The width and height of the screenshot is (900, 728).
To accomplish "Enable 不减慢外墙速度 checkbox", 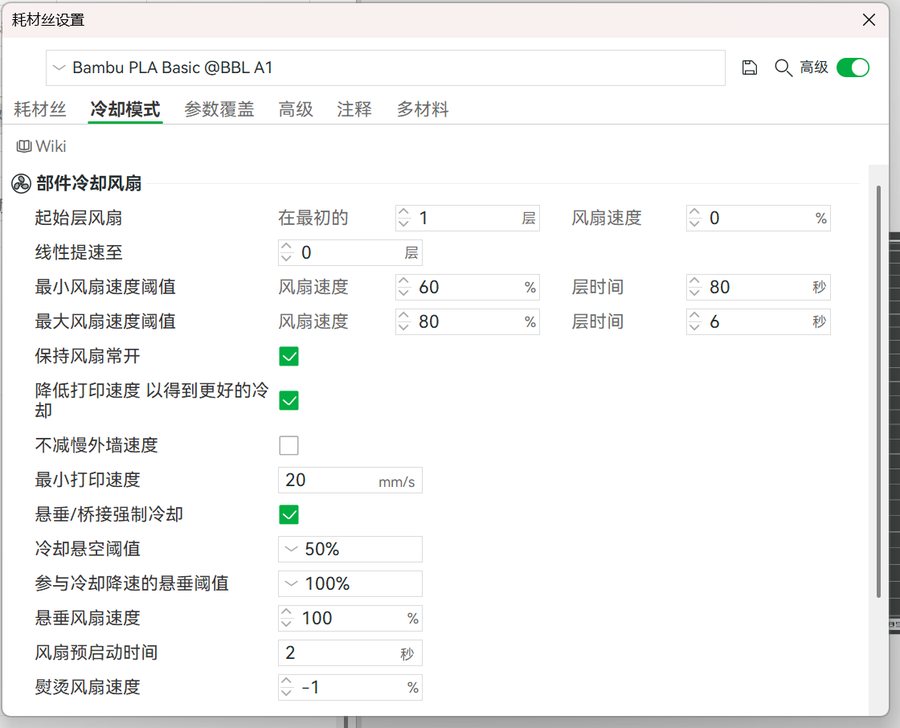I will click(x=289, y=446).
